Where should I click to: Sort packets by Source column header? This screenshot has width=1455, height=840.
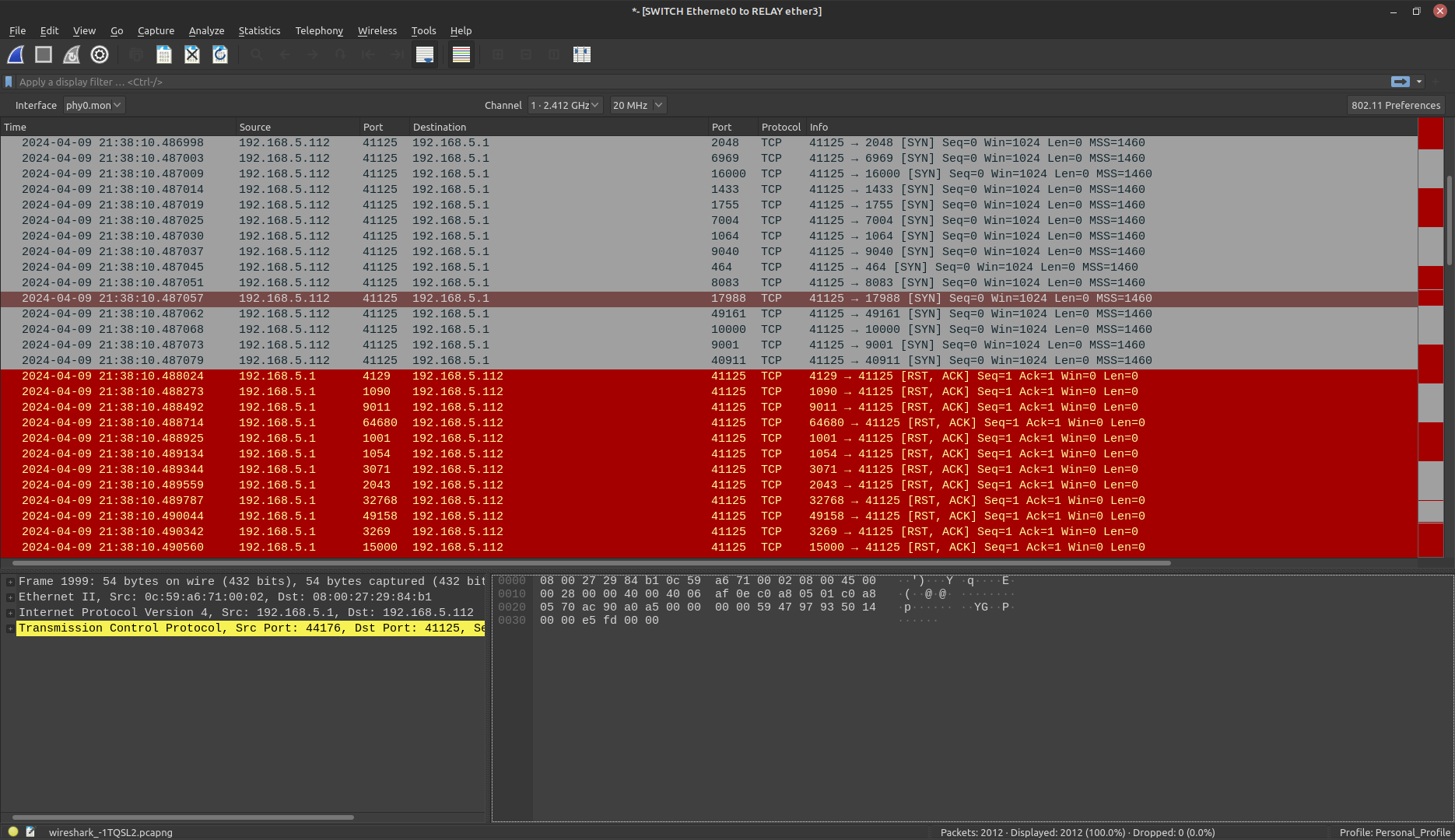(297, 127)
